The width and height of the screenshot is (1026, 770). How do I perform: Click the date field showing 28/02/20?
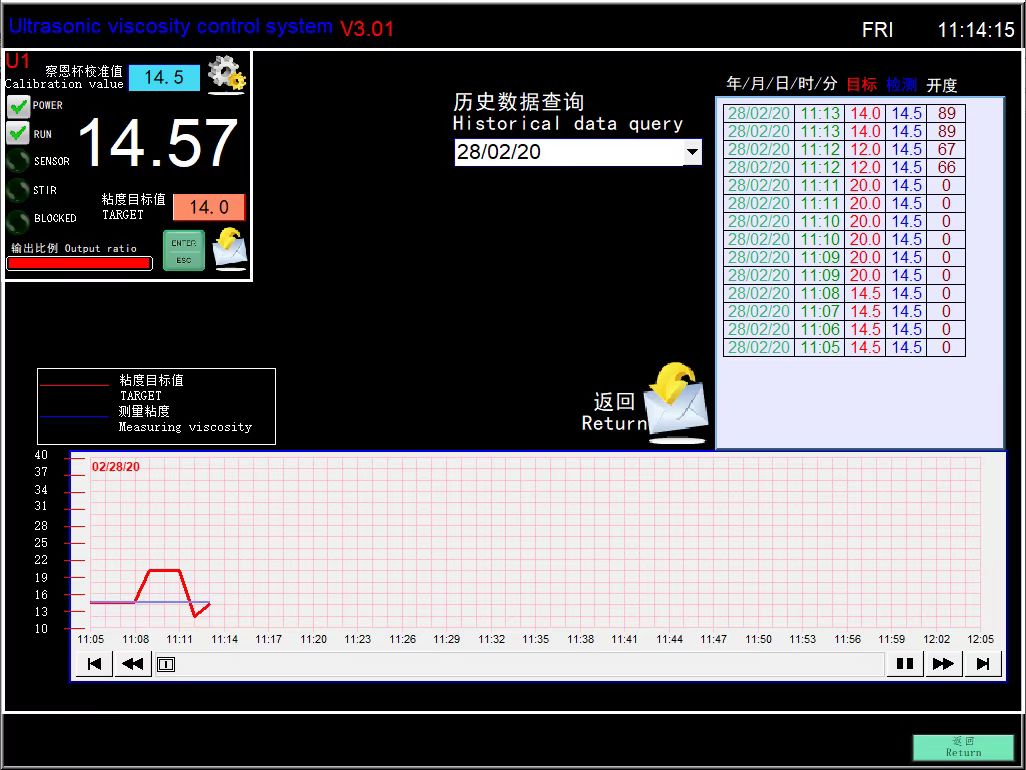[568, 152]
